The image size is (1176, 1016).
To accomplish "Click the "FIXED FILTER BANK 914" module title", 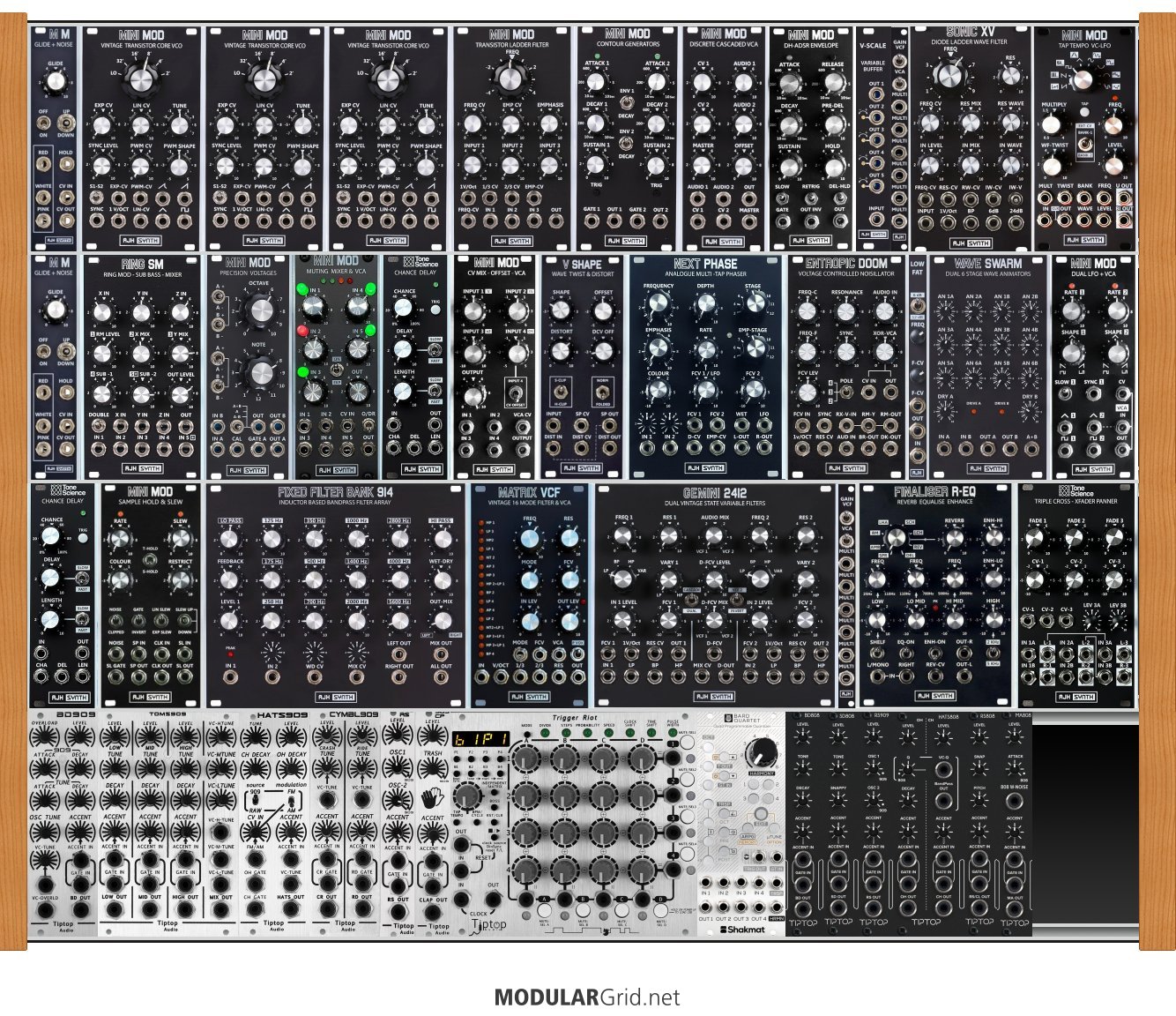I will point(335,492).
